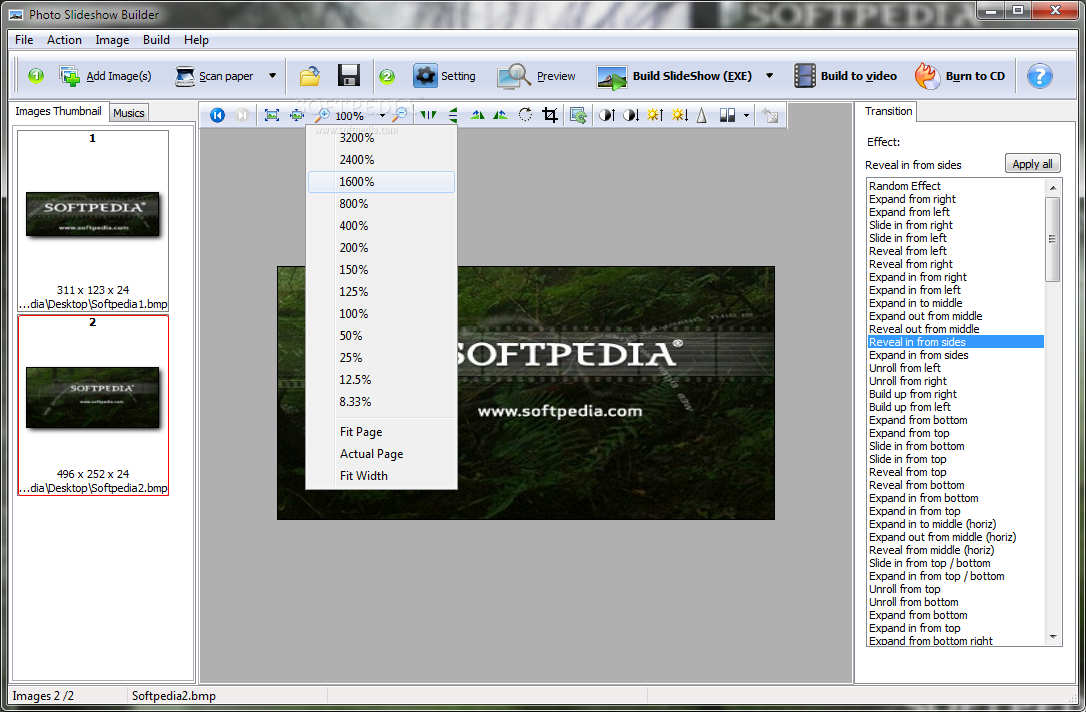Click the effect list scroll down arrow

click(x=1053, y=637)
